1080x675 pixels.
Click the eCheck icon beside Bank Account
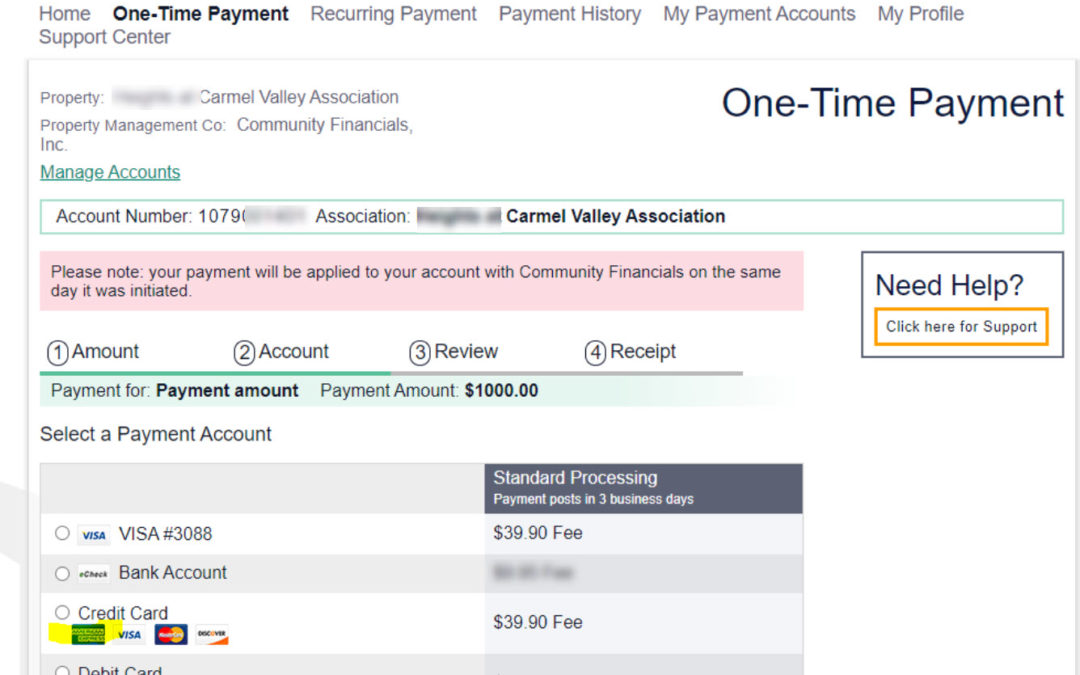(94, 574)
